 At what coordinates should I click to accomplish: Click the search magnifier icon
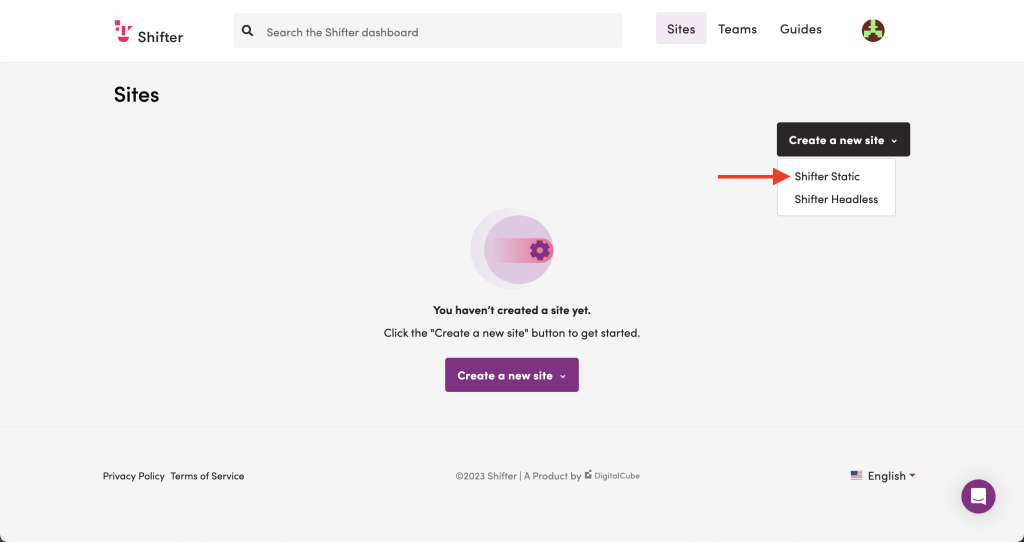coord(248,31)
